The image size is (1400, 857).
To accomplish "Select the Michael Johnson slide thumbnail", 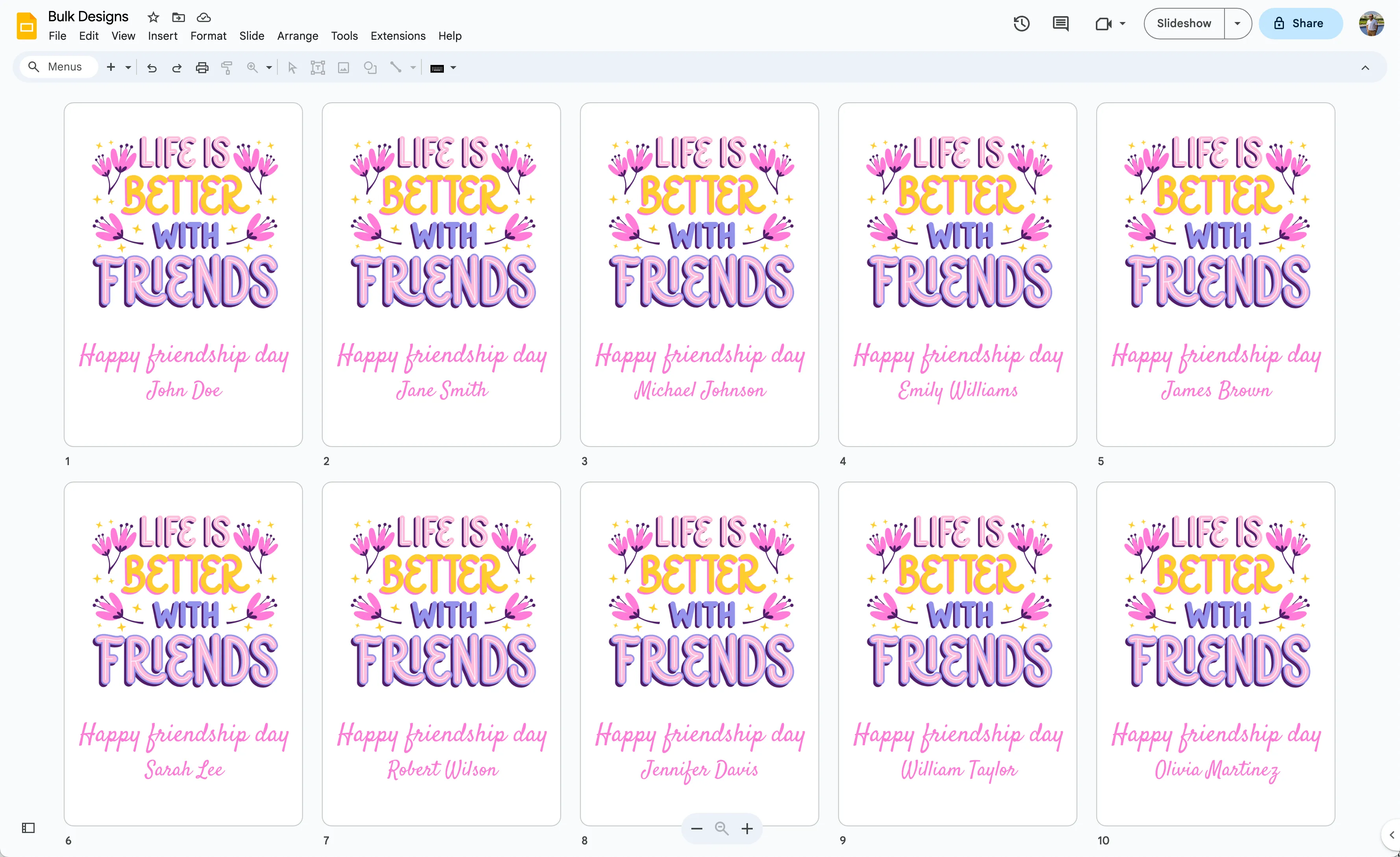I will (699, 275).
